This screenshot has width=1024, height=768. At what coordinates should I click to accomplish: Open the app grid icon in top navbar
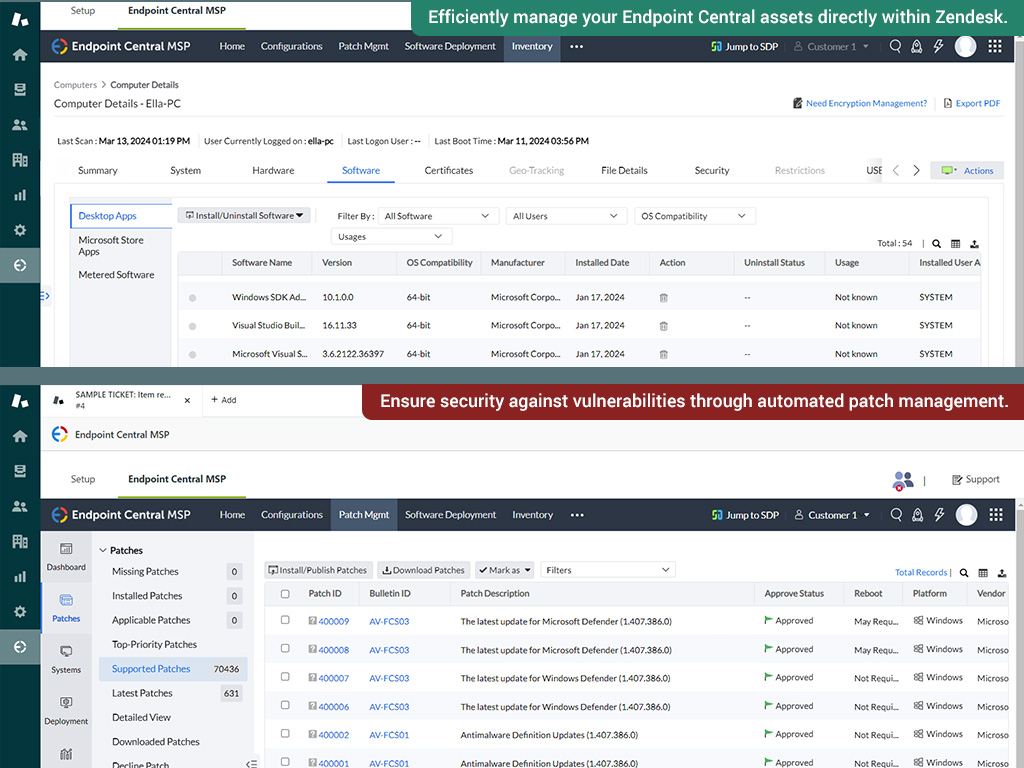[994, 46]
